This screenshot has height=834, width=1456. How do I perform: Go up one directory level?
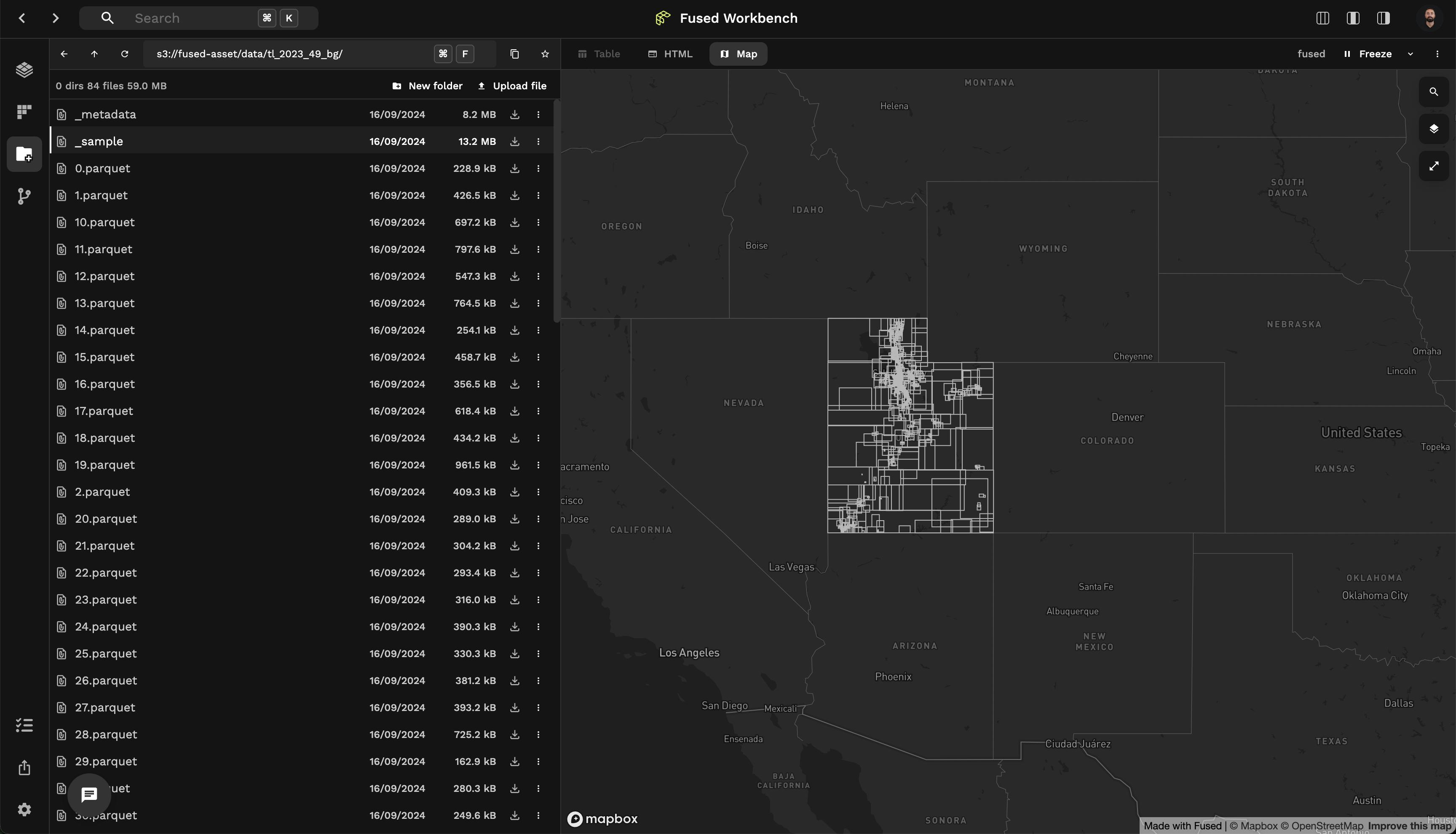tap(94, 54)
